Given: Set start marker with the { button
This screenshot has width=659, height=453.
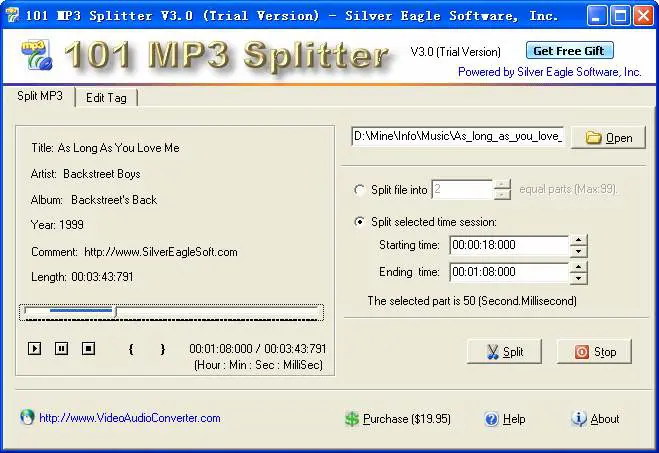Looking at the screenshot, I should pyautogui.click(x=131, y=349).
